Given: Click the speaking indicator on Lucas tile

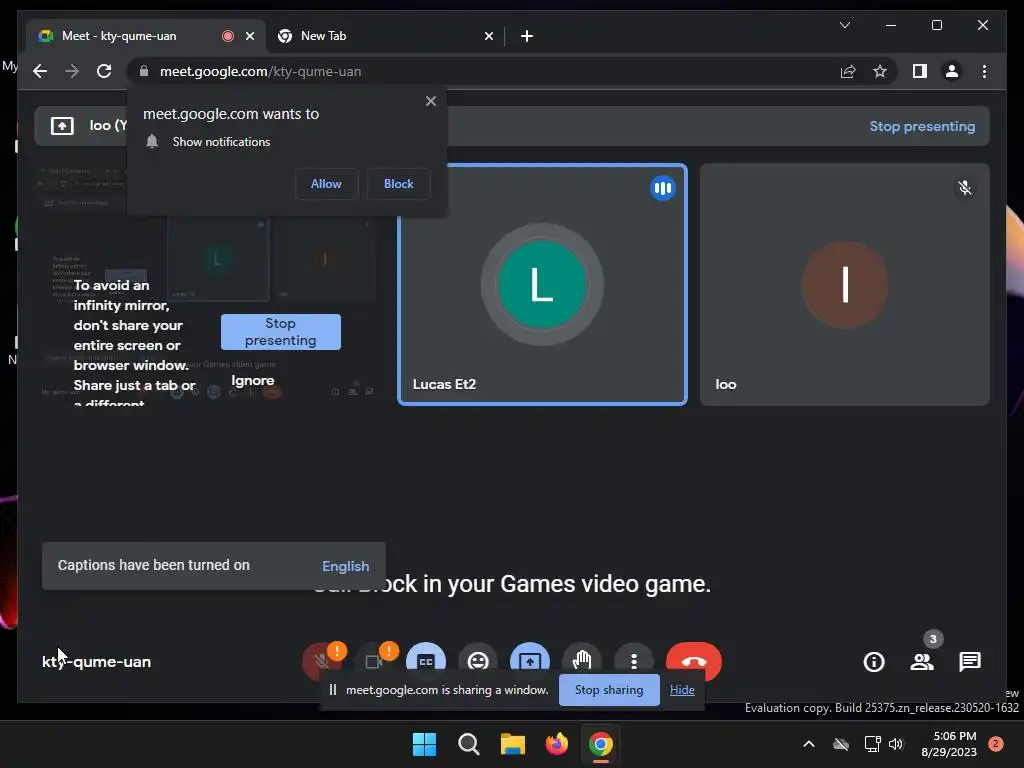Looking at the screenshot, I should [x=662, y=189].
